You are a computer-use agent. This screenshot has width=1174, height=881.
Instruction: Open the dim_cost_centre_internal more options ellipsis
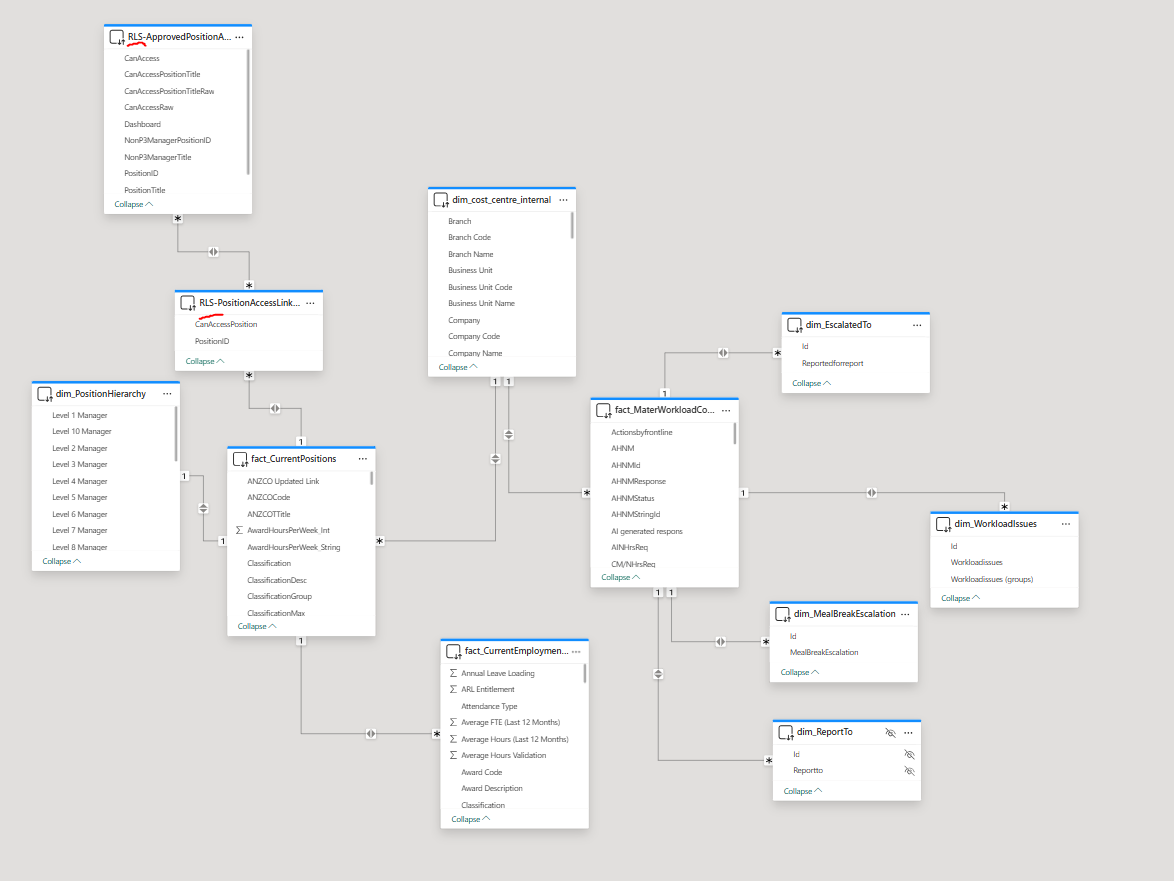[x=563, y=200]
